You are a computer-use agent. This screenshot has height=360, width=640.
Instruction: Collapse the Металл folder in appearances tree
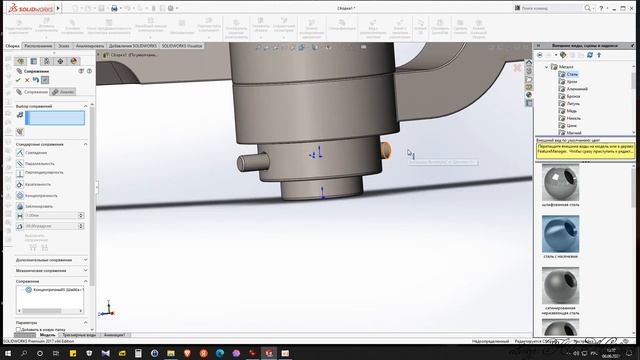547,67
